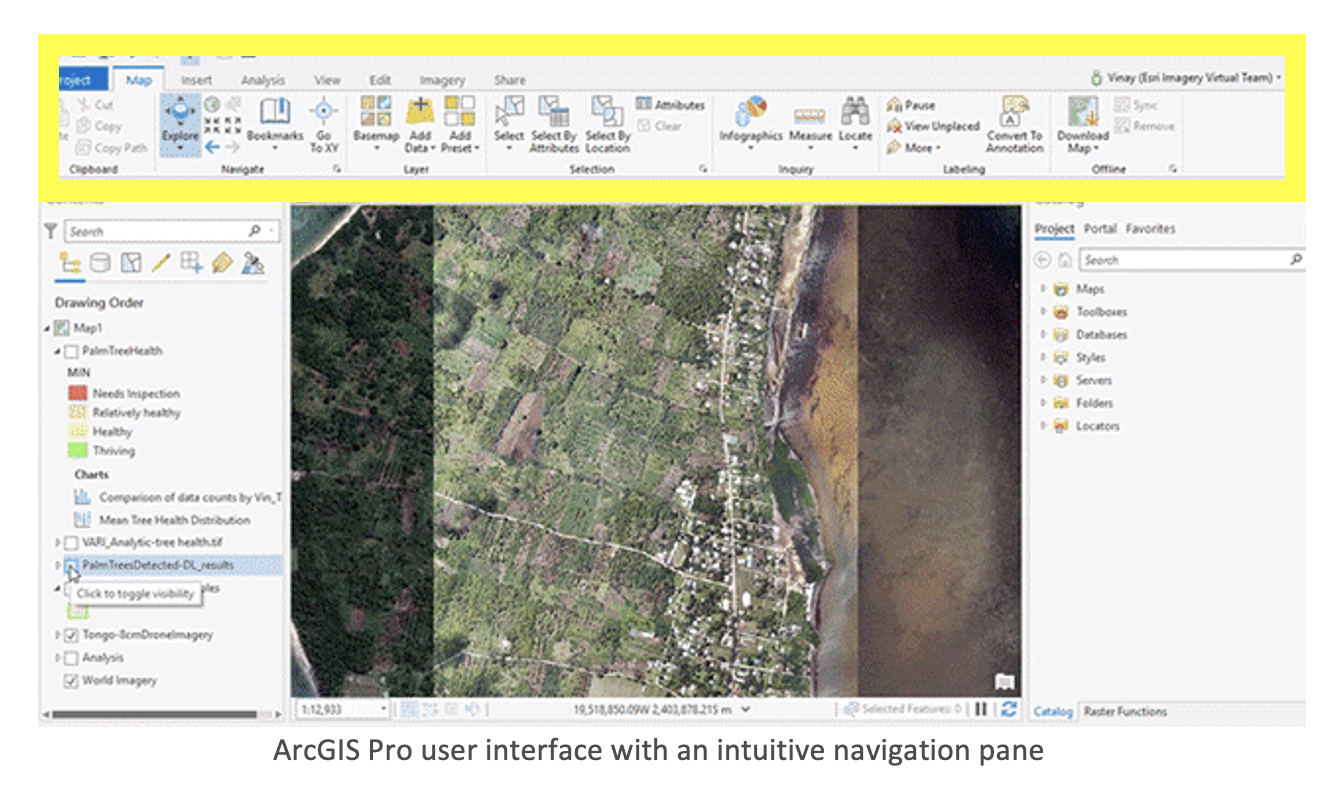Switch to the Analysis ribbon tab

click(x=263, y=80)
